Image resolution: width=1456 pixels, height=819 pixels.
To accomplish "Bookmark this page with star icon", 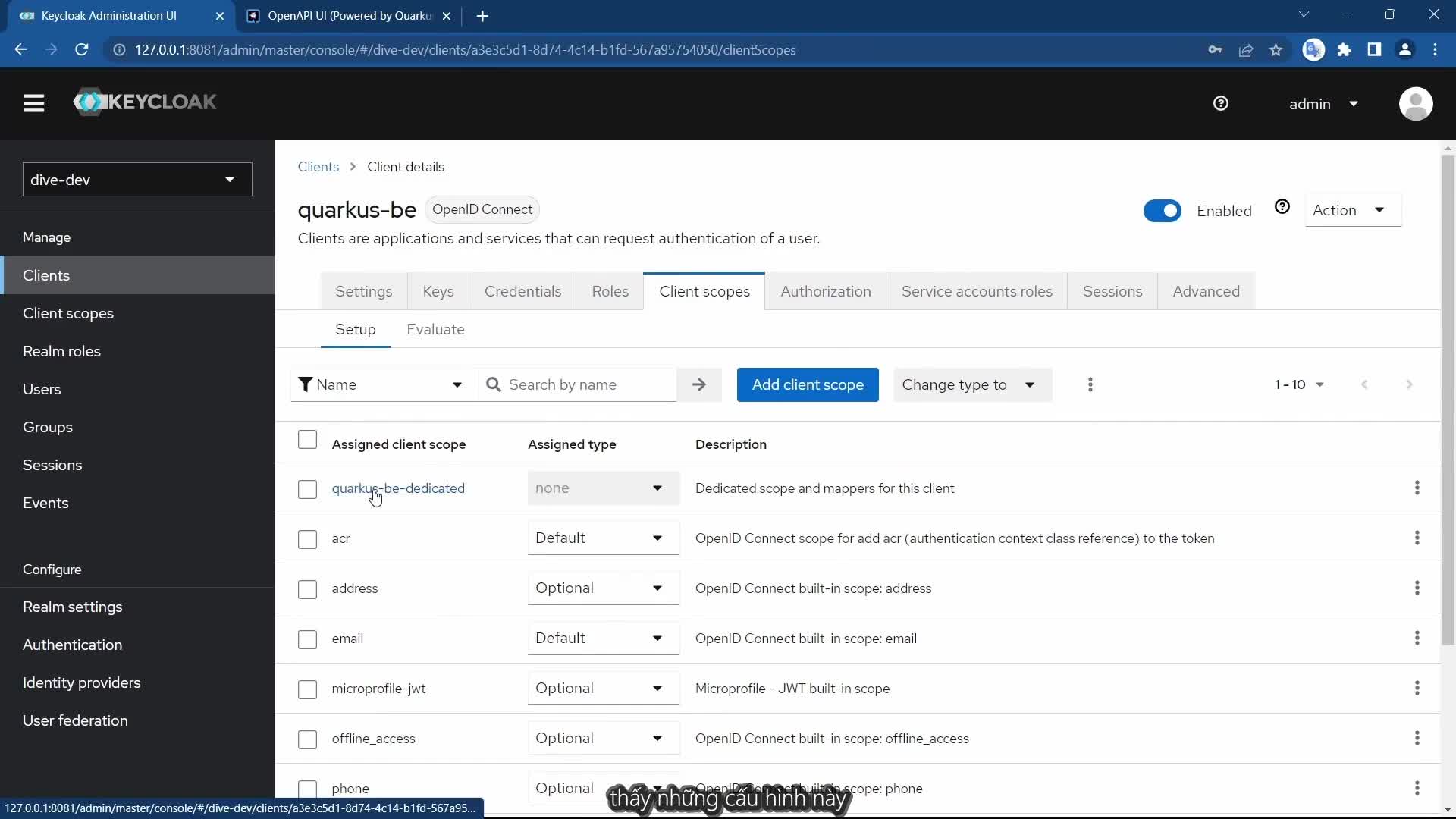I will pyautogui.click(x=1276, y=50).
